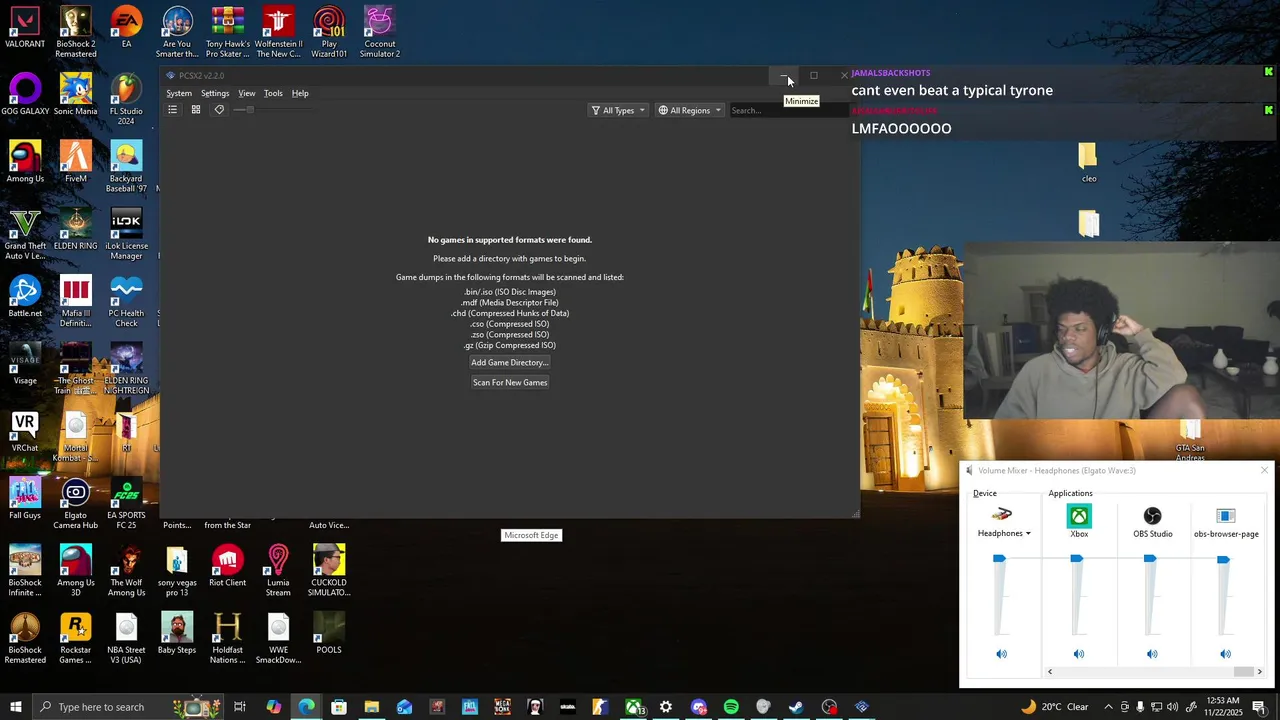Select the Rockstar Games desktop icon
The height and width of the screenshot is (720, 1280).
[x=76, y=639]
